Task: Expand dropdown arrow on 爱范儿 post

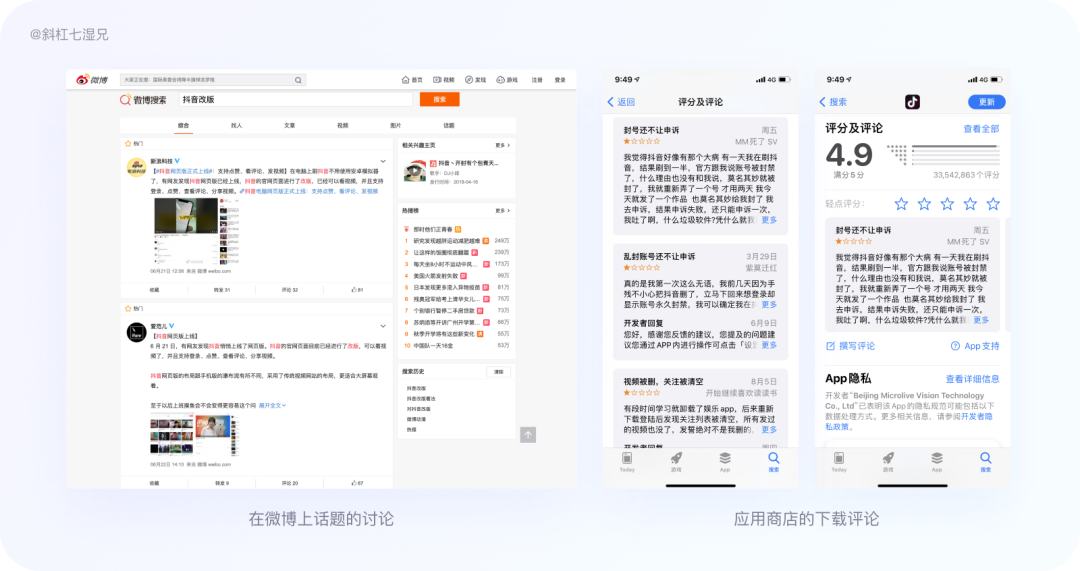Action: [383, 326]
